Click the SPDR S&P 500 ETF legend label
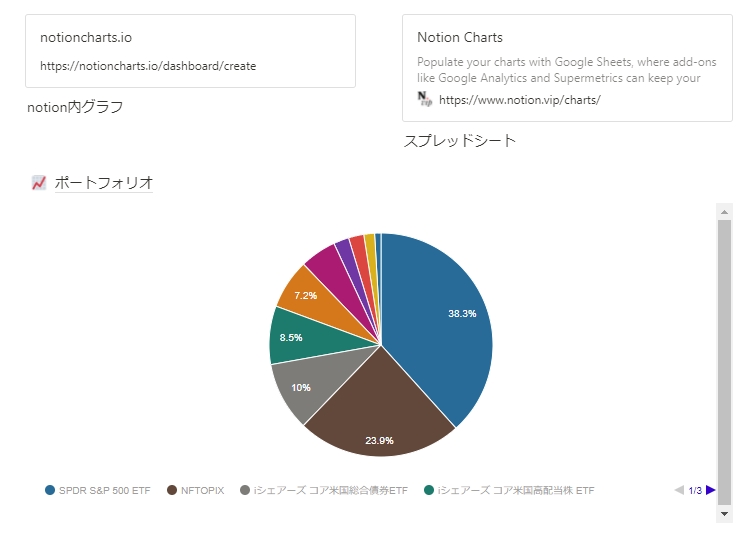Screen dimensions: 752x543 click(x=105, y=490)
